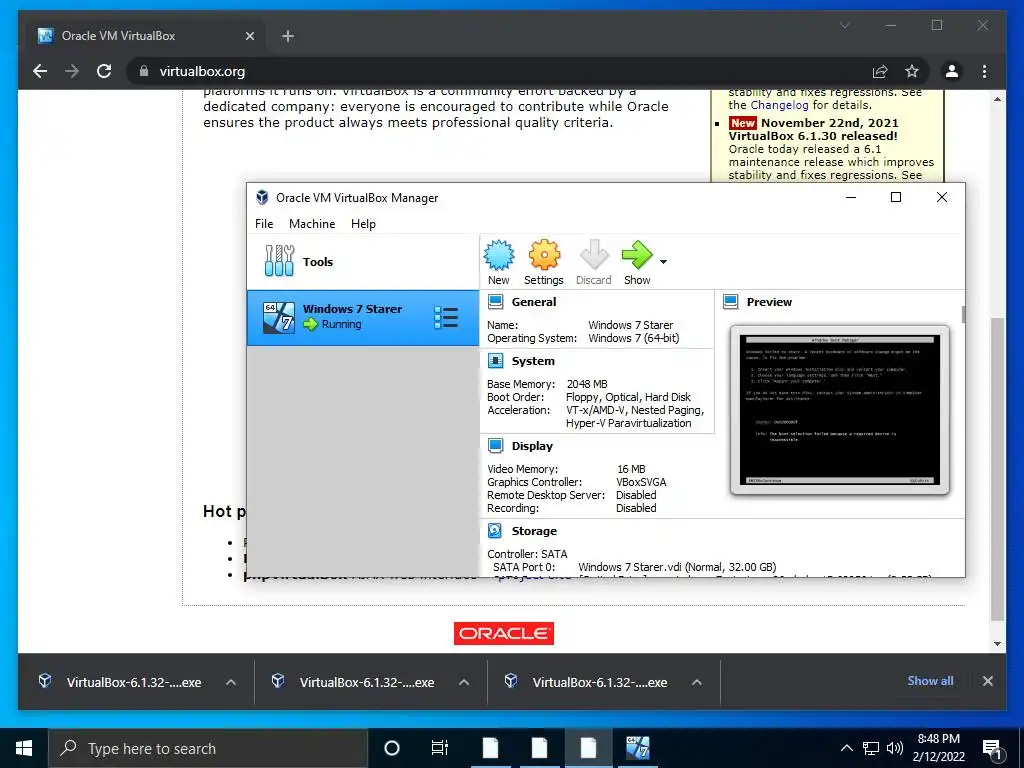The width and height of the screenshot is (1024, 768).
Task: Click the share page icon in address bar
Action: (x=880, y=71)
